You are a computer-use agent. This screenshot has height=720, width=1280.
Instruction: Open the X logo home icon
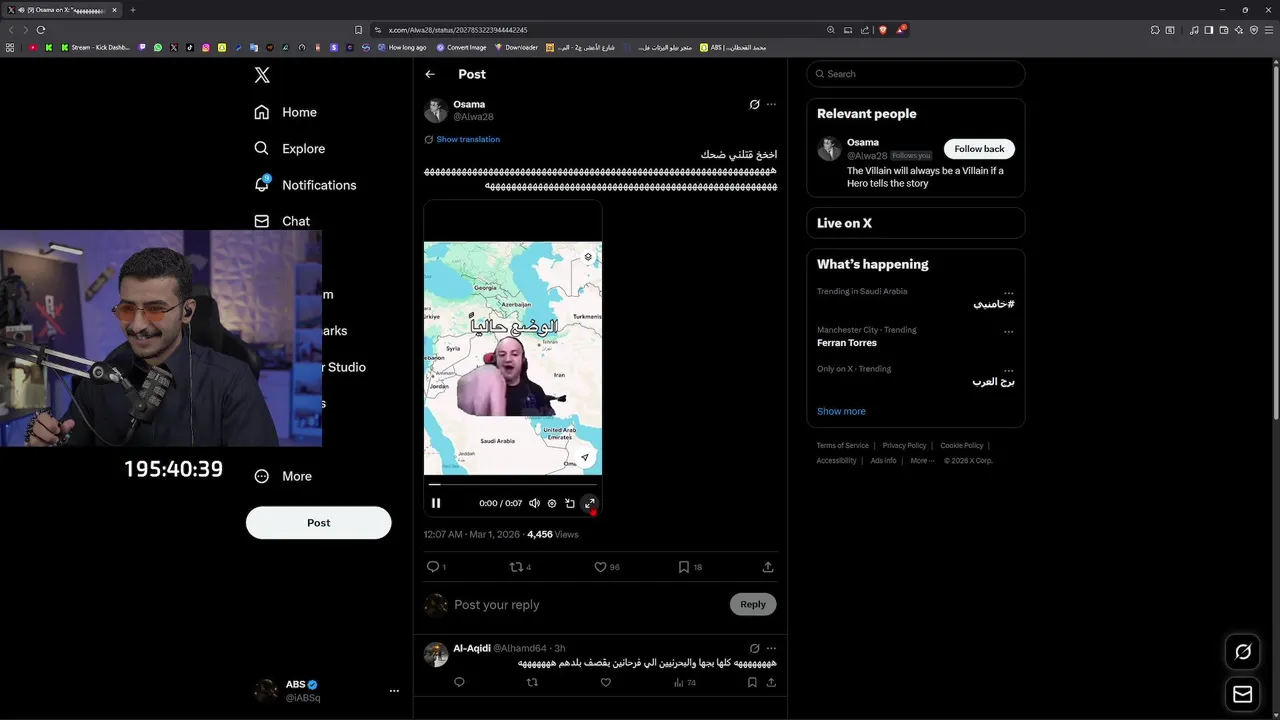262,75
